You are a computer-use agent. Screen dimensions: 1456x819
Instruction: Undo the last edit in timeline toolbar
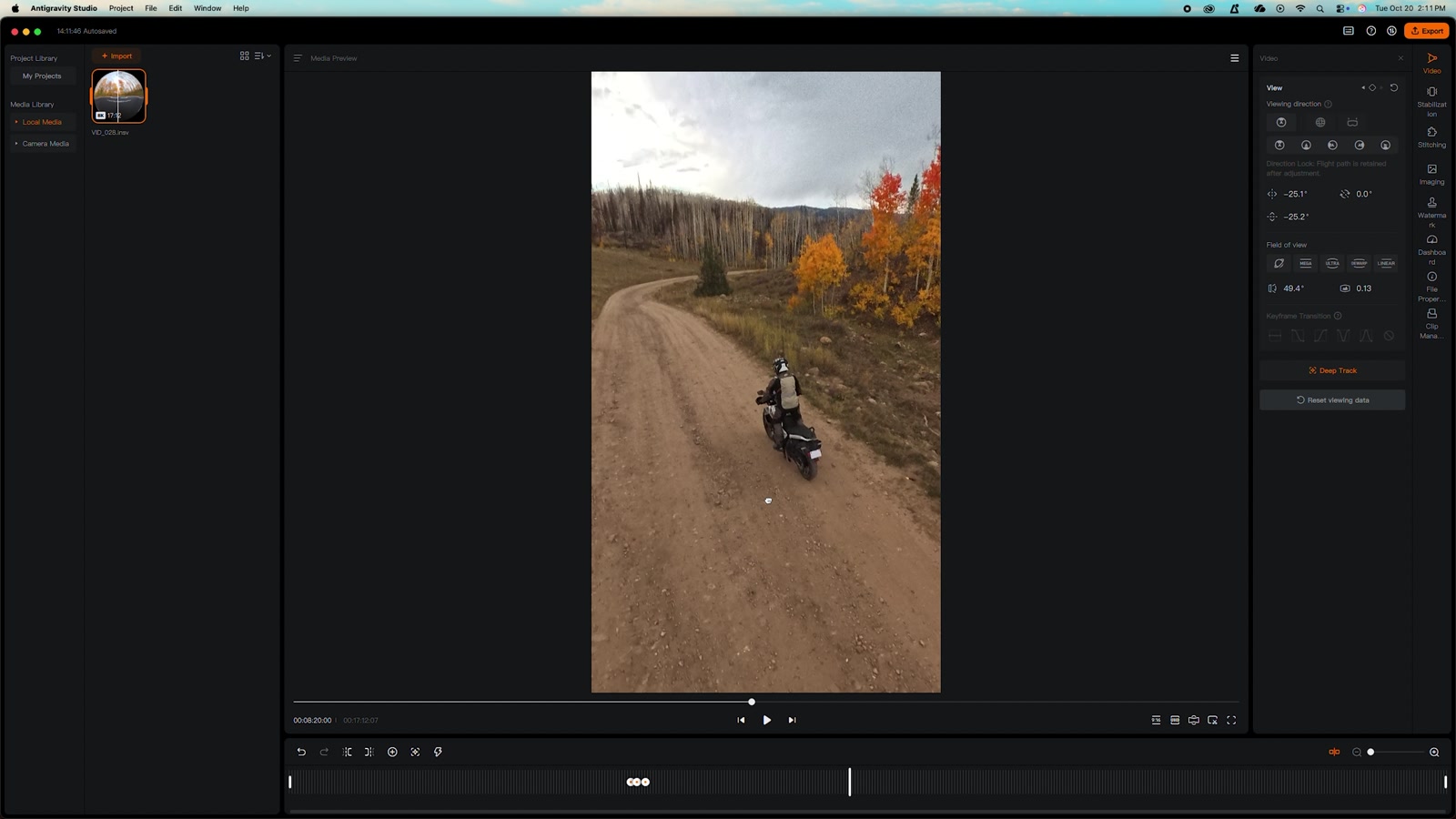(x=301, y=752)
